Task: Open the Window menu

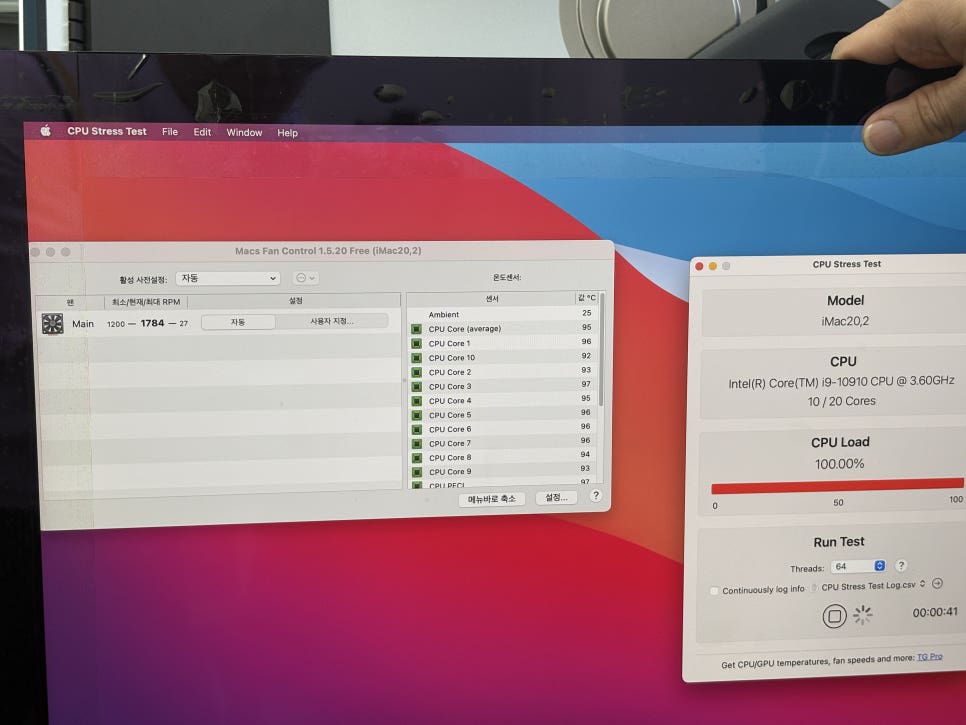Action: pos(244,132)
